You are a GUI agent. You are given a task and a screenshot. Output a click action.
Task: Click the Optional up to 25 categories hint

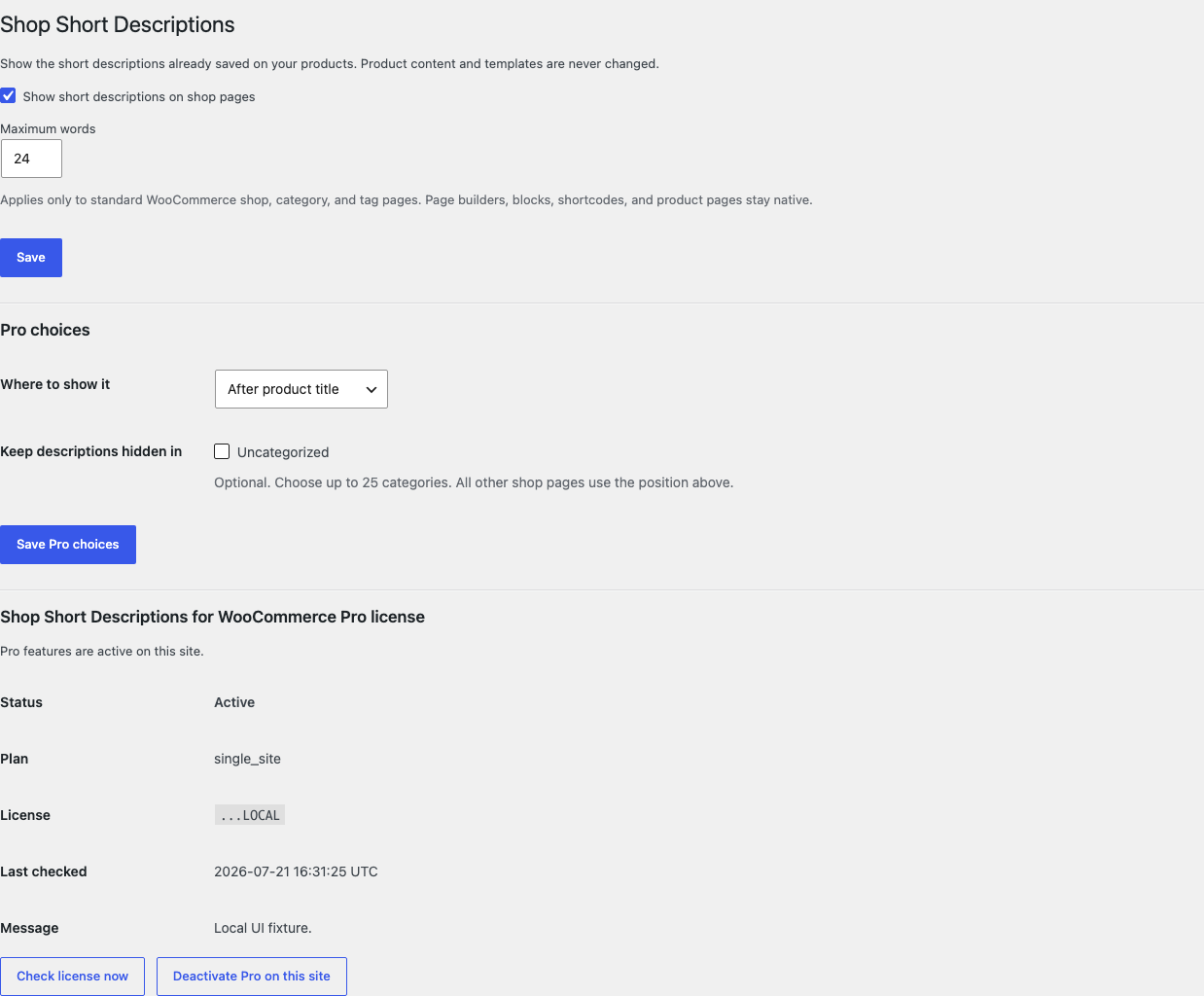pyautogui.click(x=474, y=482)
